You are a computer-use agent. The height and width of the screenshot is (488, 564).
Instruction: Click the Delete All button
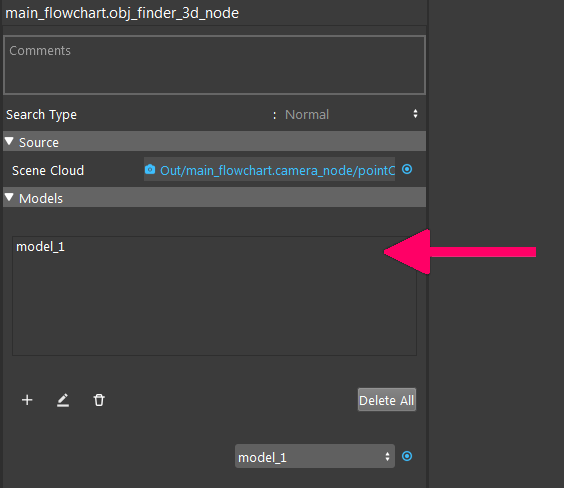(387, 400)
